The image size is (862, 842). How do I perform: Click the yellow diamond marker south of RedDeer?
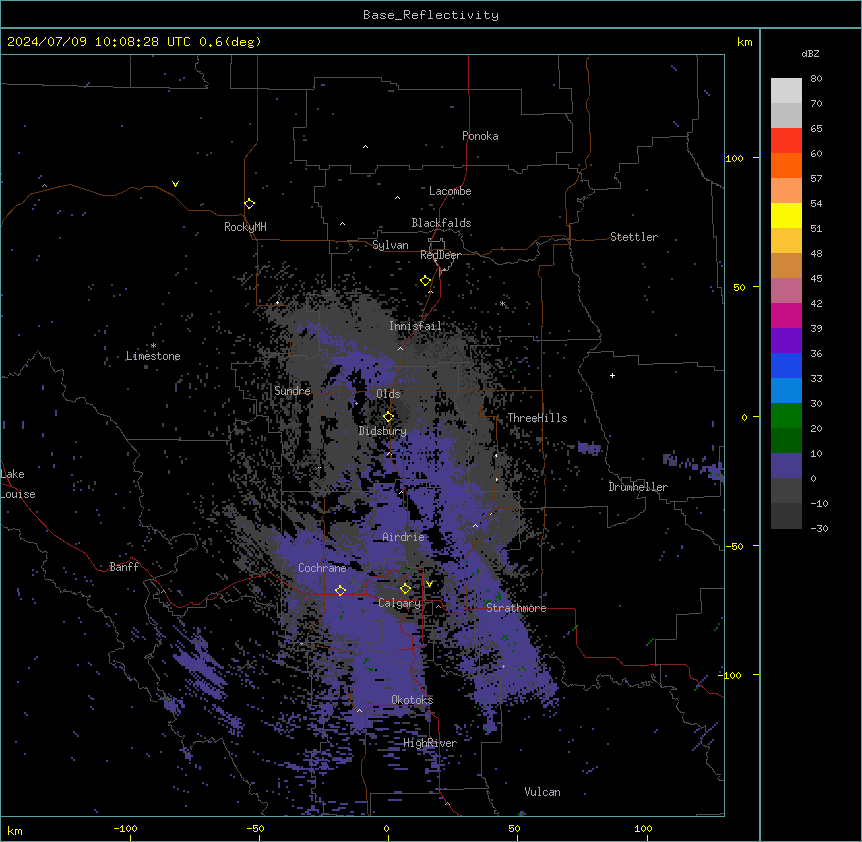click(x=426, y=281)
